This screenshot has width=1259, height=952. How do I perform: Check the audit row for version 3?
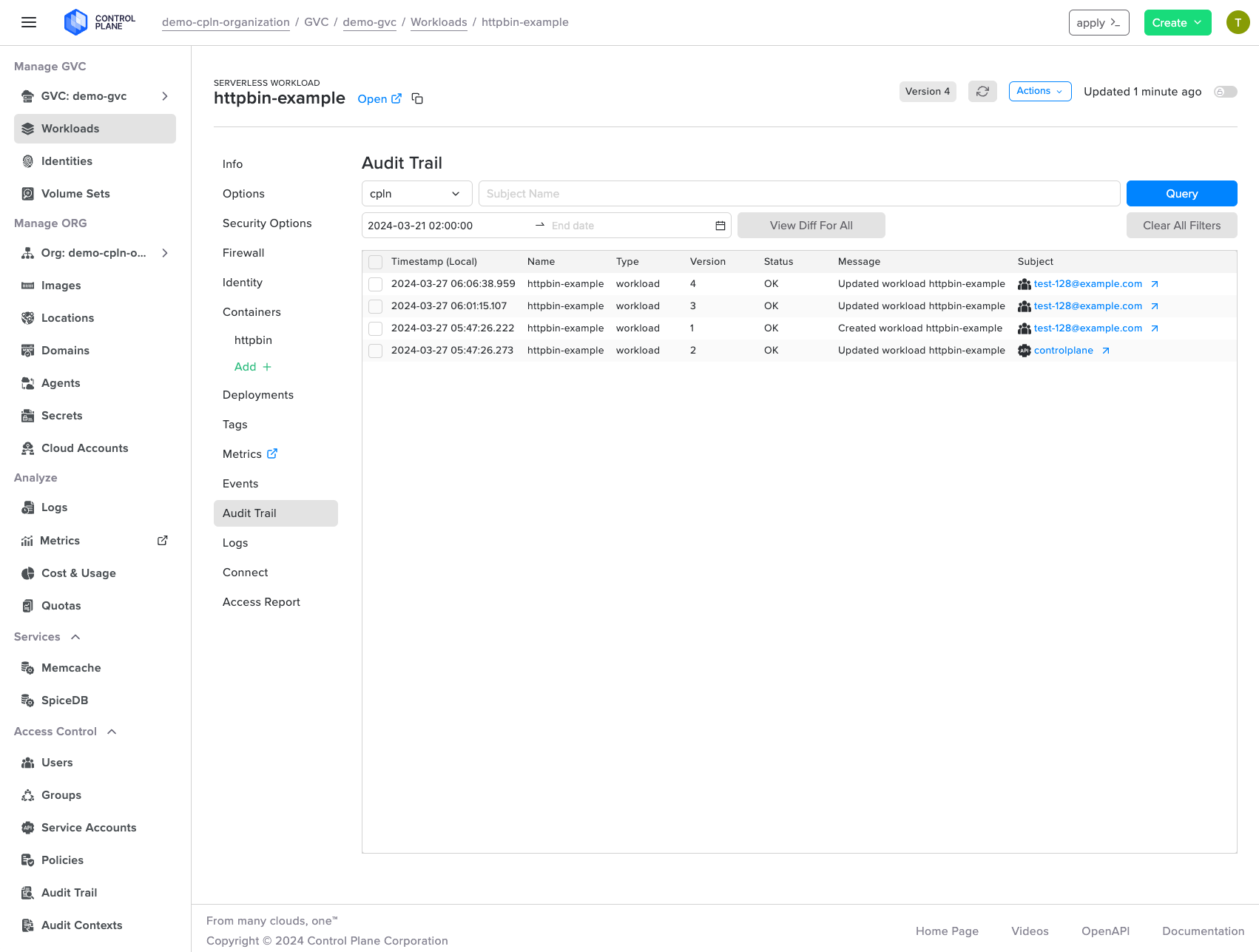(375, 305)
